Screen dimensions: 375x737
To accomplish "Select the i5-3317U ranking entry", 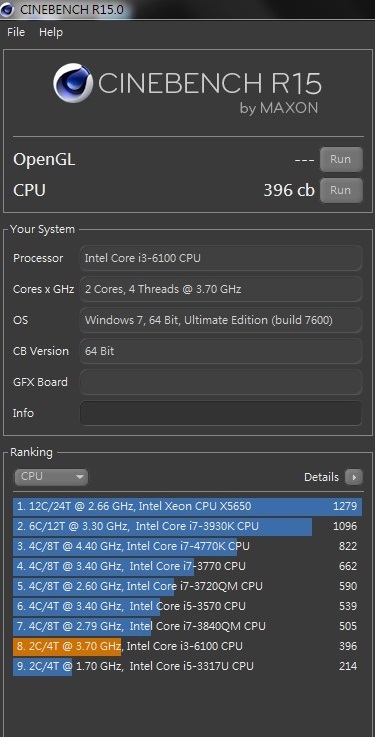I will pos(188,666).
